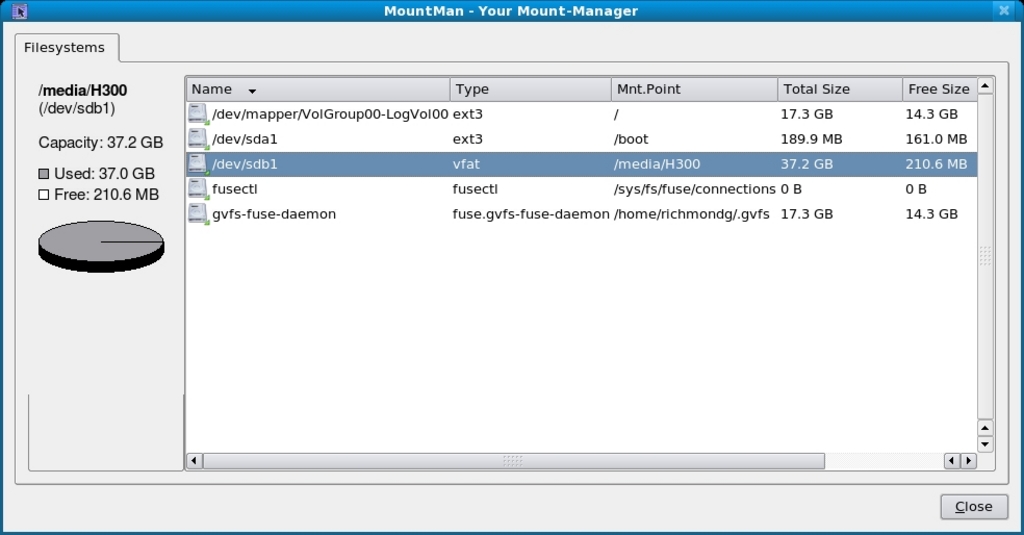Select the /dev/sdb1 filesystem name
Viewport: 1024px width, 535px height.
tap(244, 164)
